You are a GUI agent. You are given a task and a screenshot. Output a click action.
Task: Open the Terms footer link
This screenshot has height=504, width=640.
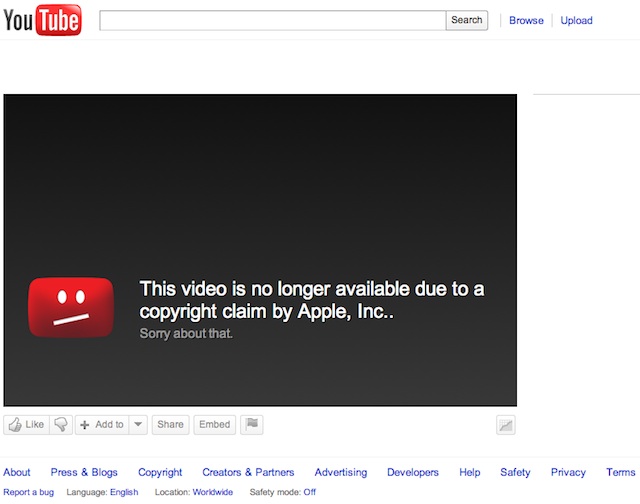[x=621, y=472]
